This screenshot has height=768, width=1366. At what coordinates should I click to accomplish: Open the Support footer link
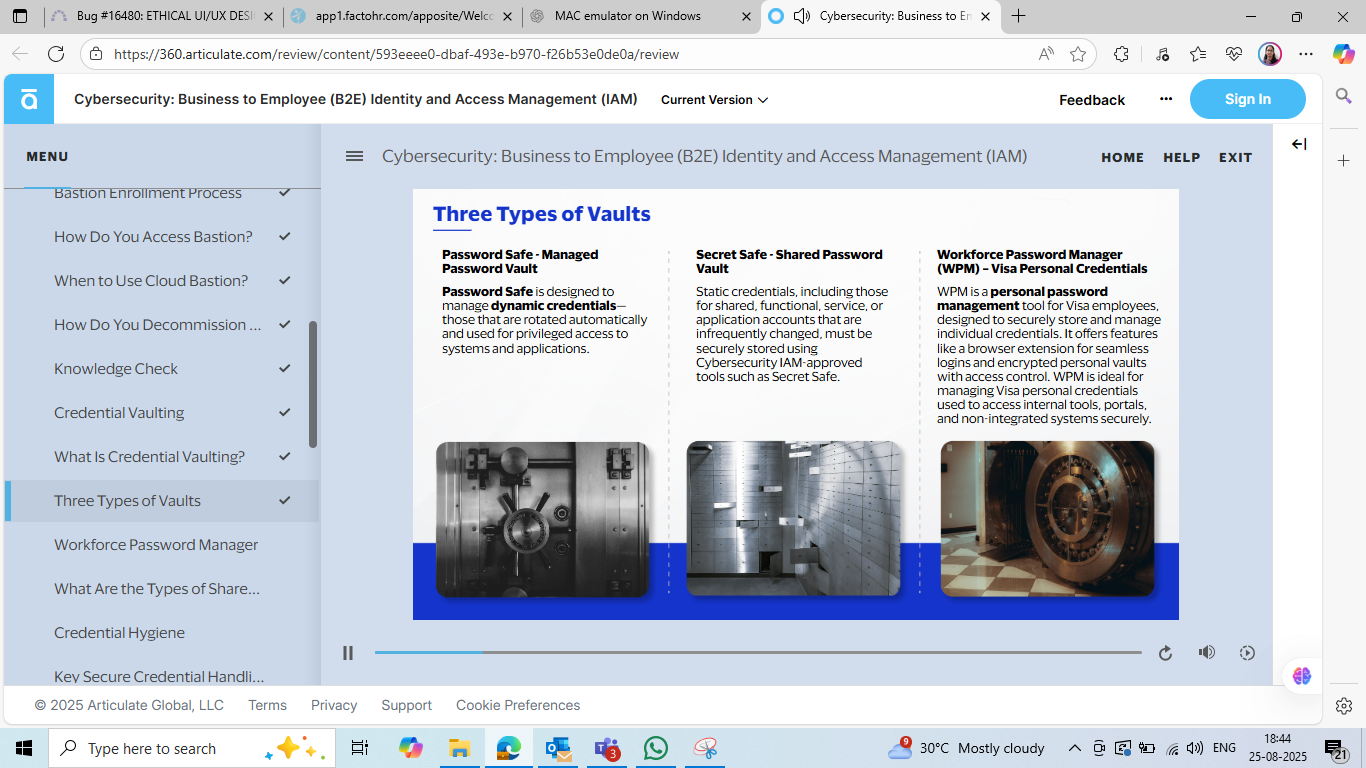pos(406,705)
